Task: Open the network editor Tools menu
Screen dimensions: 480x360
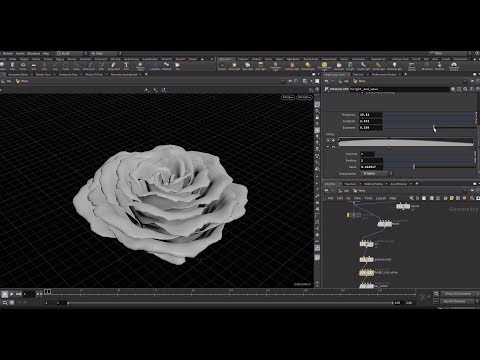Action: [x=368, y=198]
